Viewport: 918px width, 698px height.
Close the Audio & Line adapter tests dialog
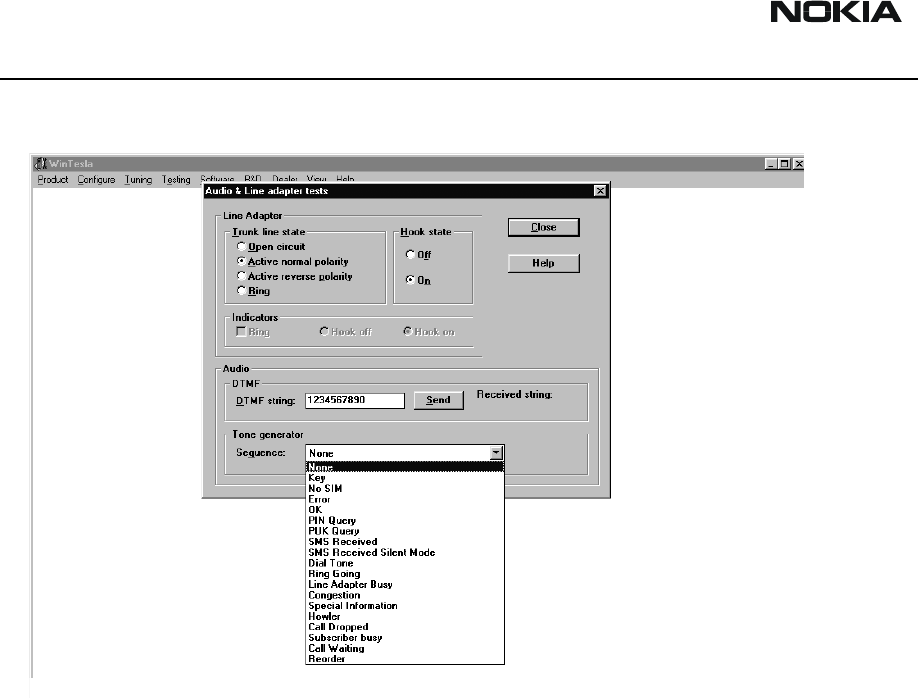tap(600, 191)
